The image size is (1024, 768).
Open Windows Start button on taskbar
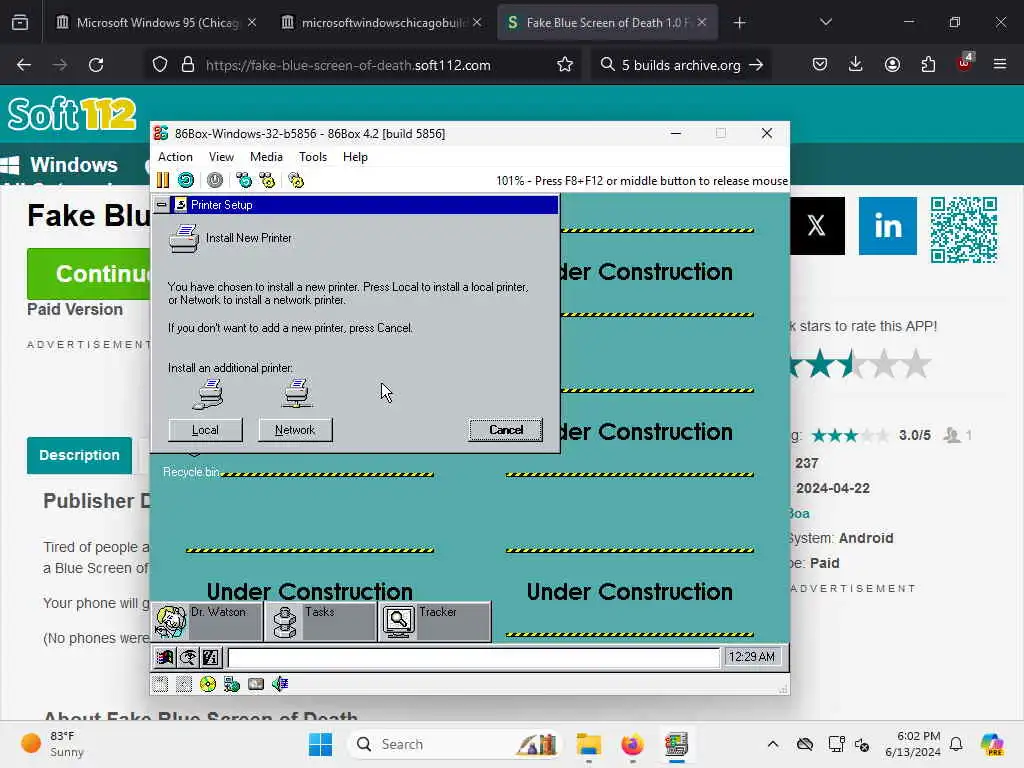pyautogui.click(x=320, y=744)
